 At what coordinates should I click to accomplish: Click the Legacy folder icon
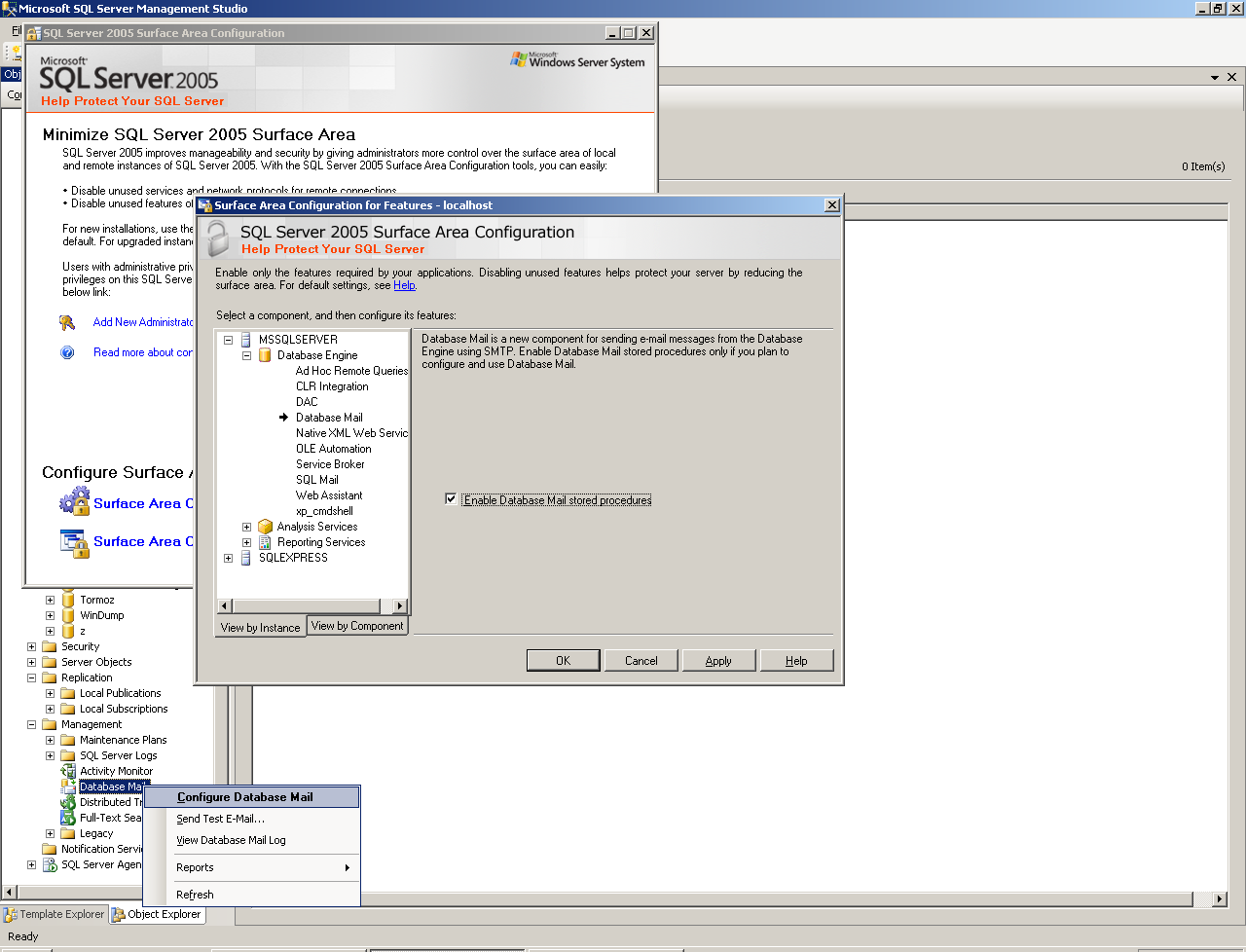point(68,833)
